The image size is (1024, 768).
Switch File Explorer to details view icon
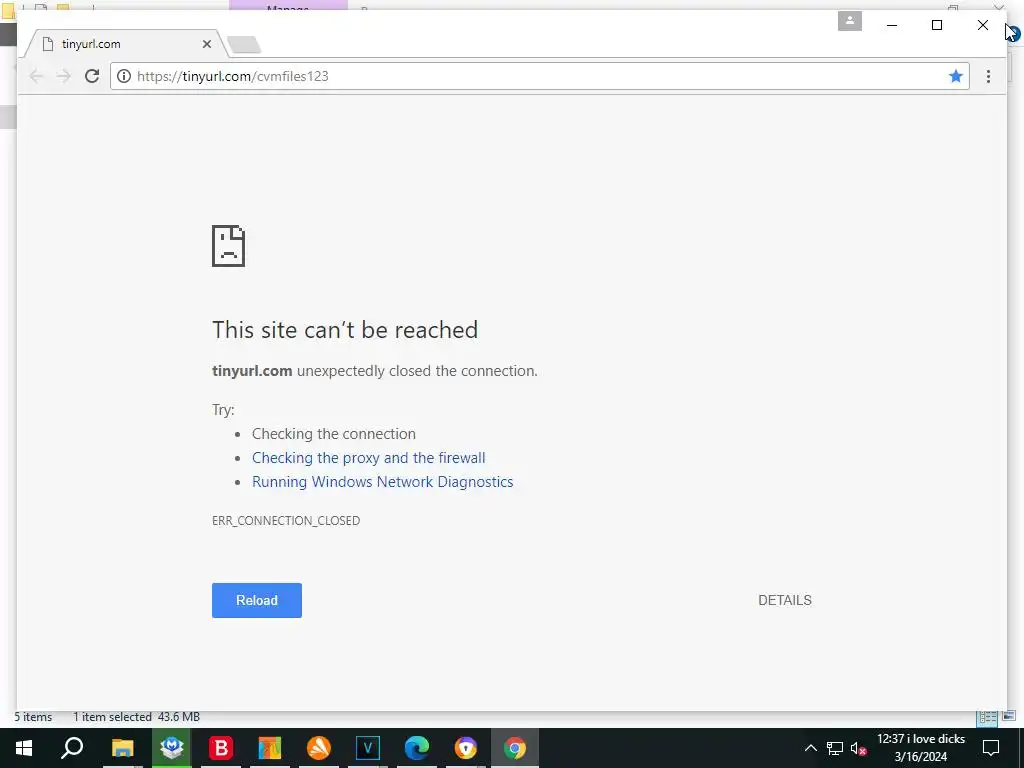pos(987,718)
